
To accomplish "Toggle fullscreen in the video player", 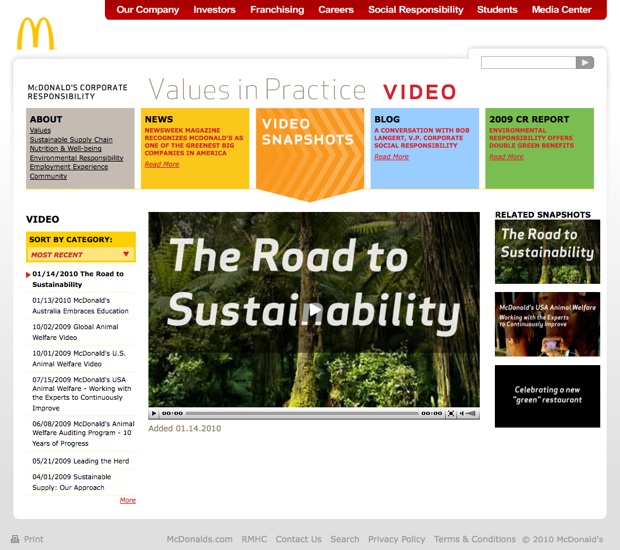I will pyautogui.click(x=450, y=413).
